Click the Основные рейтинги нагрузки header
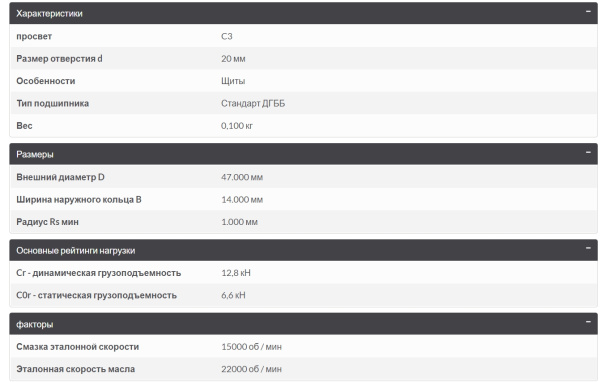Screen dimensions: 600x382 point(303,251)
